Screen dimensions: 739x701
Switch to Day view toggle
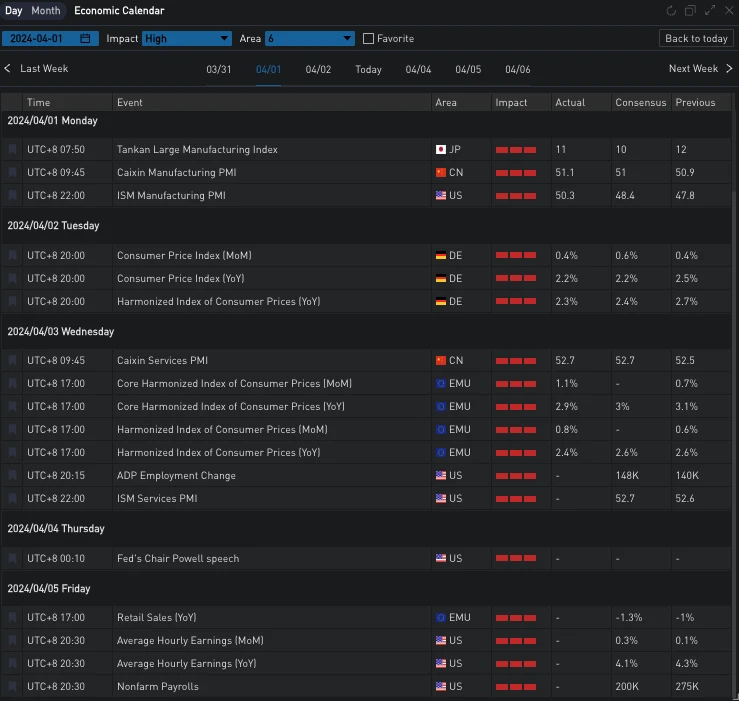(x=14, y=11)
